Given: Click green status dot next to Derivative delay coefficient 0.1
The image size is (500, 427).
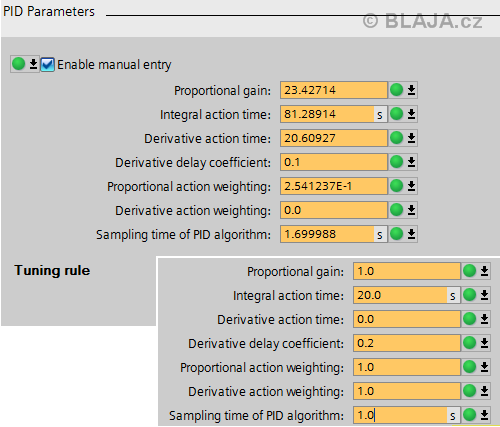Looking at the screenshot, I should (397, 162).
